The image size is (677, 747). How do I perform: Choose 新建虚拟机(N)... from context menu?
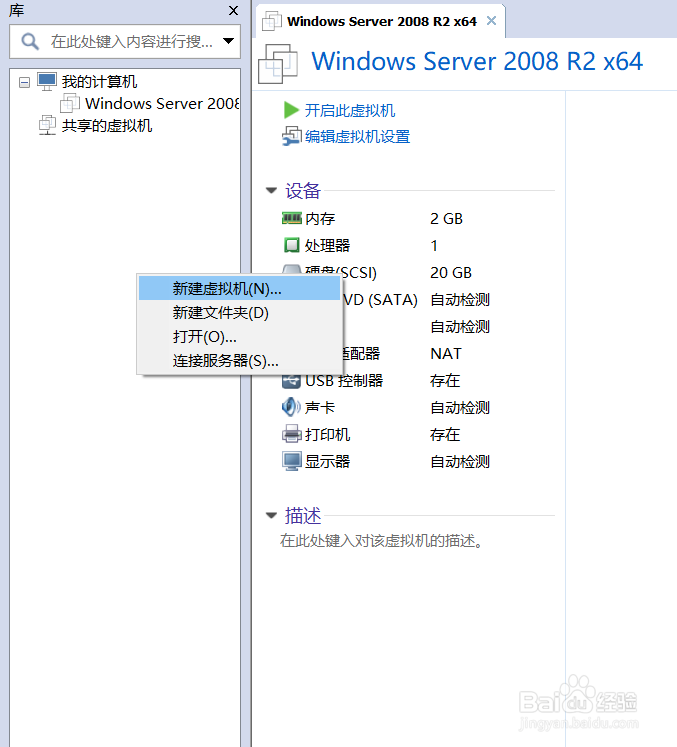point(239,289)
